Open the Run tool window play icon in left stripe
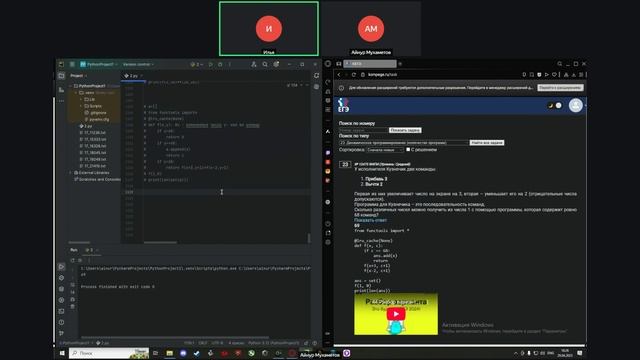 (61, 267)
